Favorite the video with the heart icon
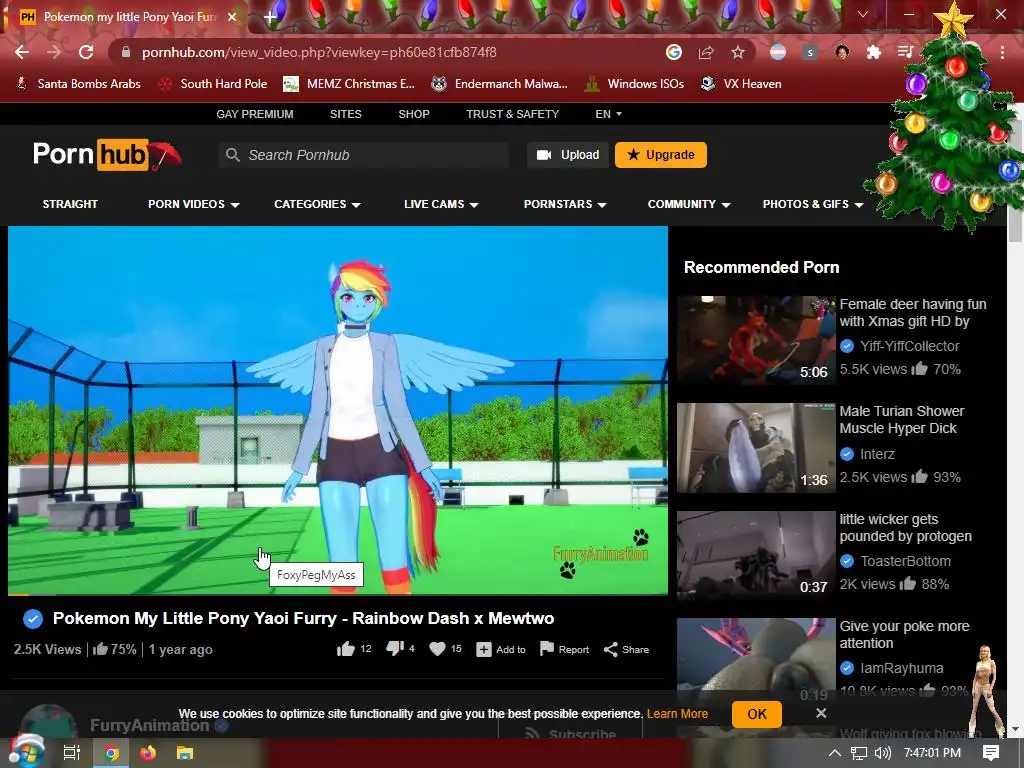This screenshot has height=768, width=1024. coord(438,648)
